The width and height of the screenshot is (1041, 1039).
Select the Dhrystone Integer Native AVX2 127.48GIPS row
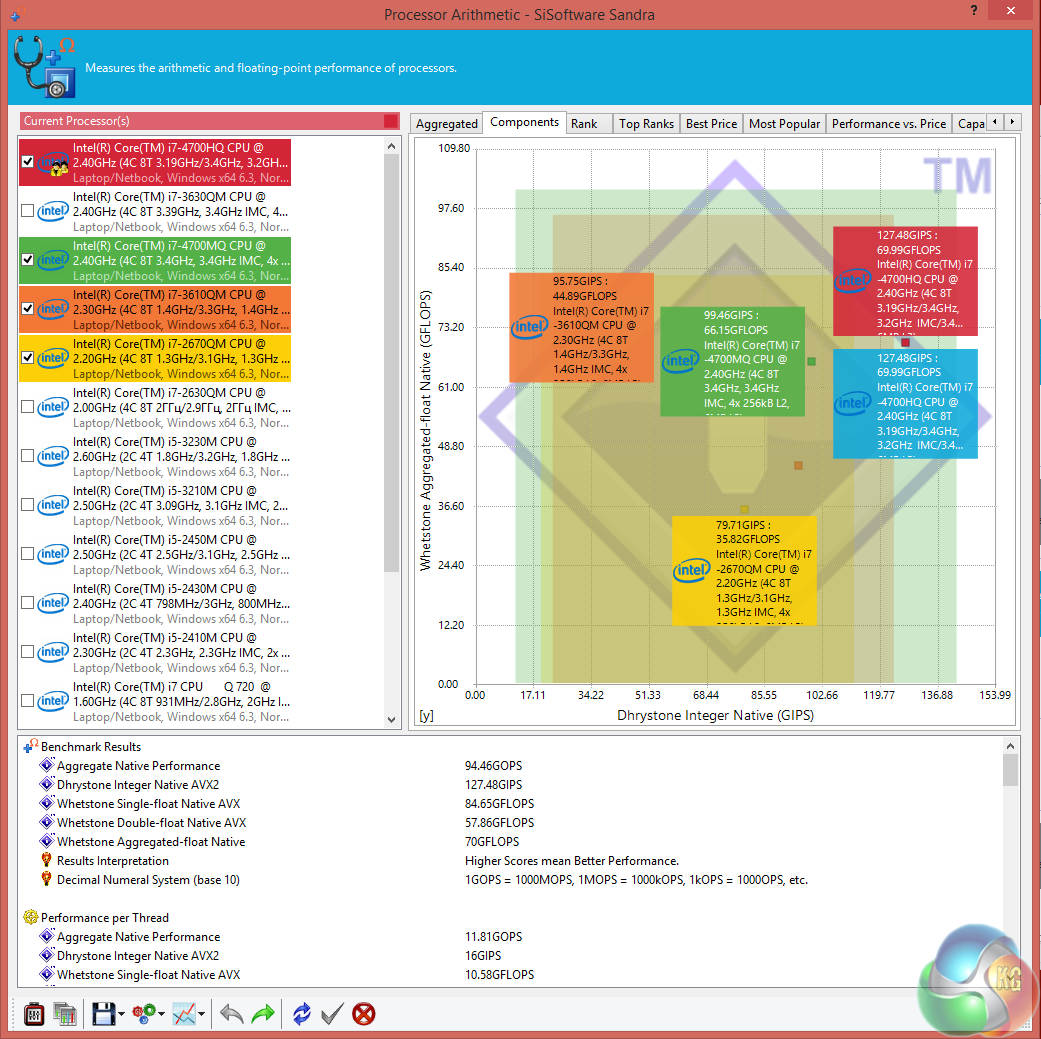coord(511,785)
